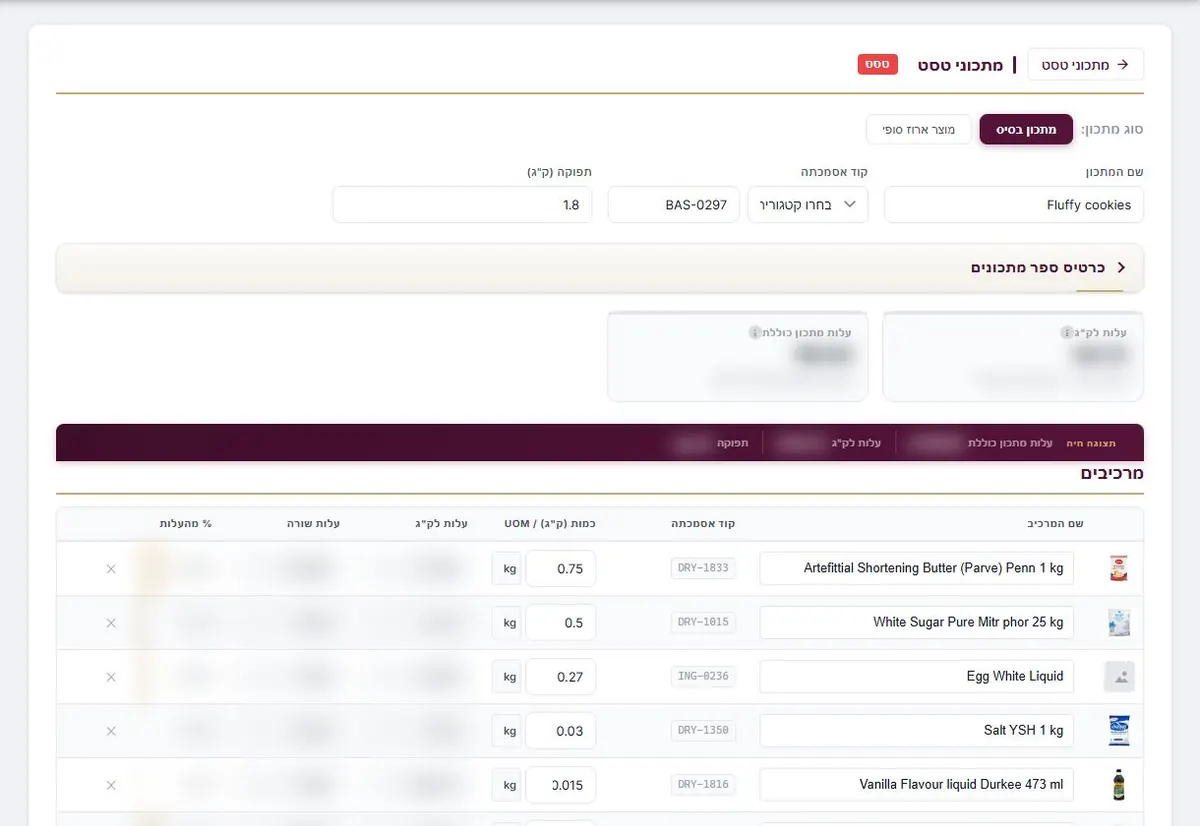Open the בחרו קטגוריה category dropdown

[808, 205]
